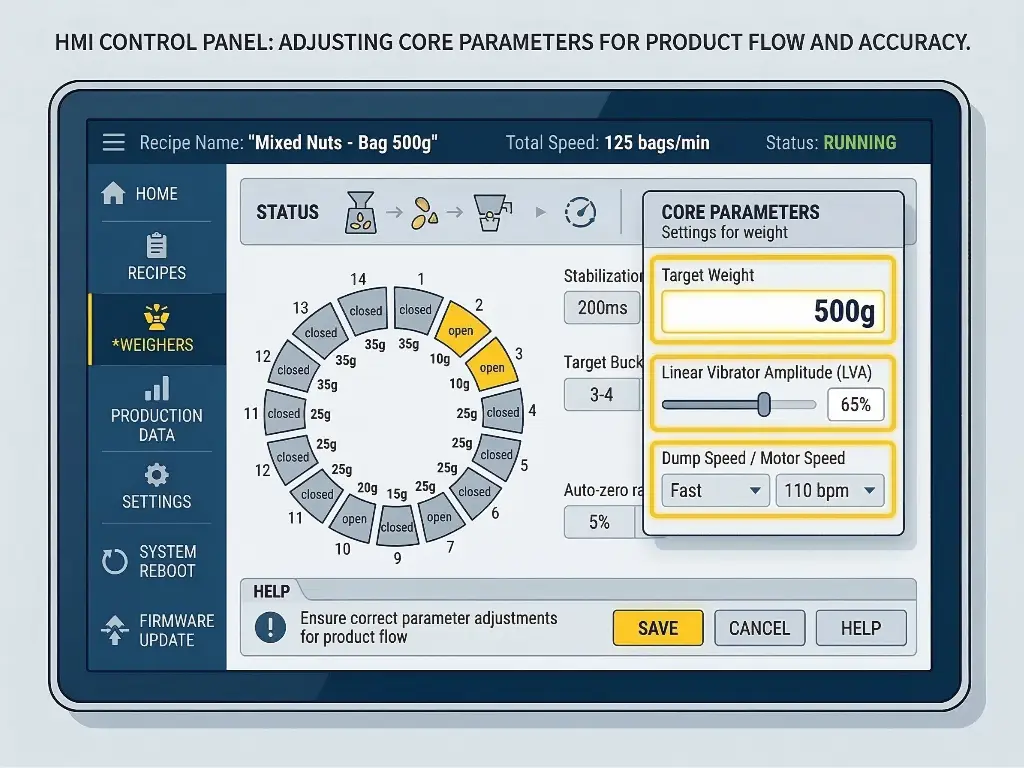Open Production Data bar chart icon
The image size is (1024, 768).
(x=157, y=389)
